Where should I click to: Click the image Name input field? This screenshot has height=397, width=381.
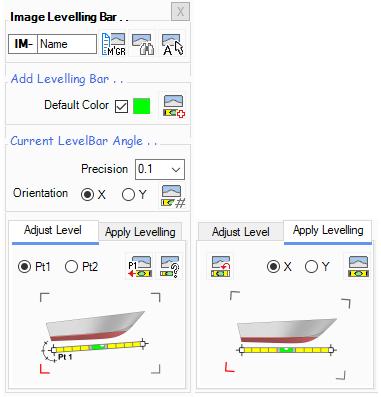(x=67, y=44)
